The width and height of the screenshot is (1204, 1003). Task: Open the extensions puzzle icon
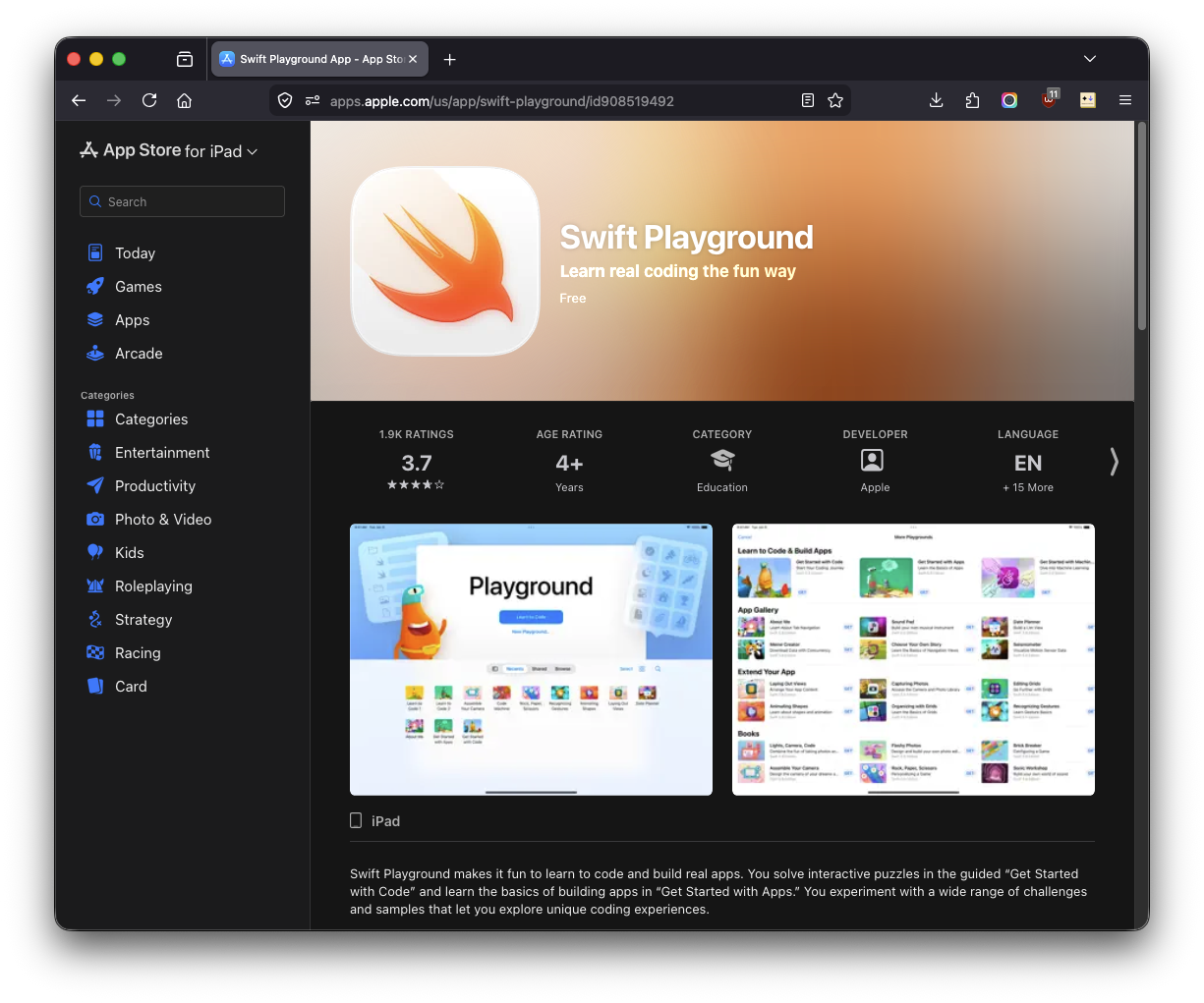pyautogui.click(x=972, y=100)
